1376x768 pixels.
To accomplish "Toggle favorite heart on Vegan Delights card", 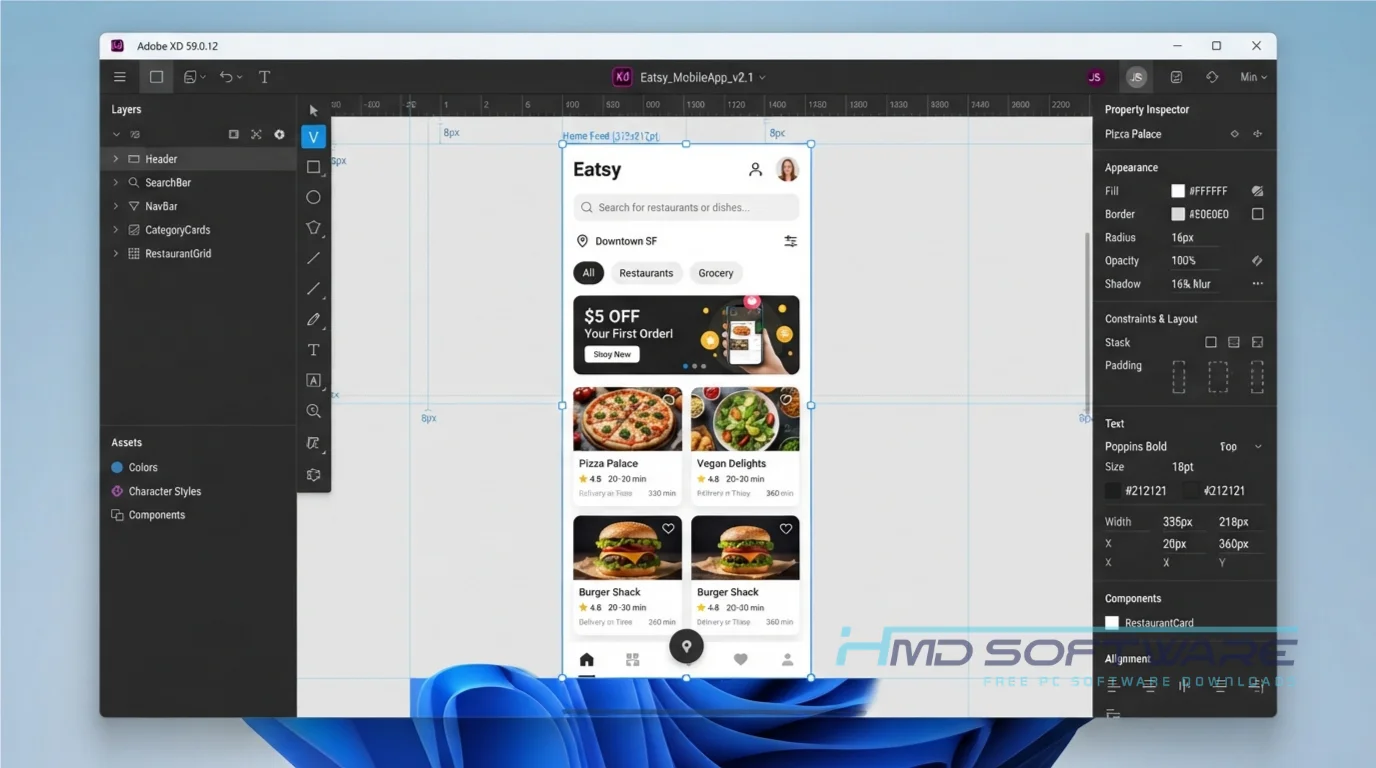I will pos(786,400).
